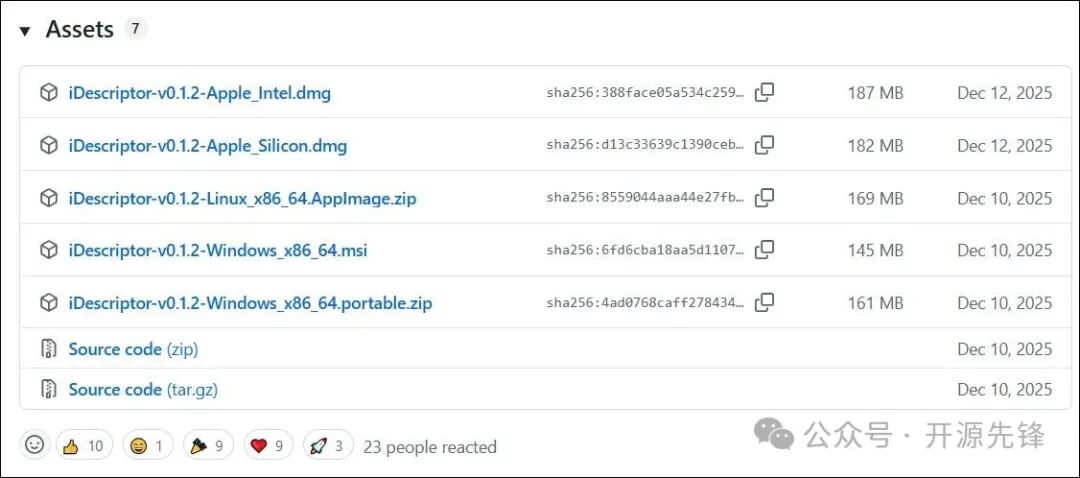Copy sha256 hash for Windows msi file
This screenshot has height=478, width=1080.
click(764, 250)
